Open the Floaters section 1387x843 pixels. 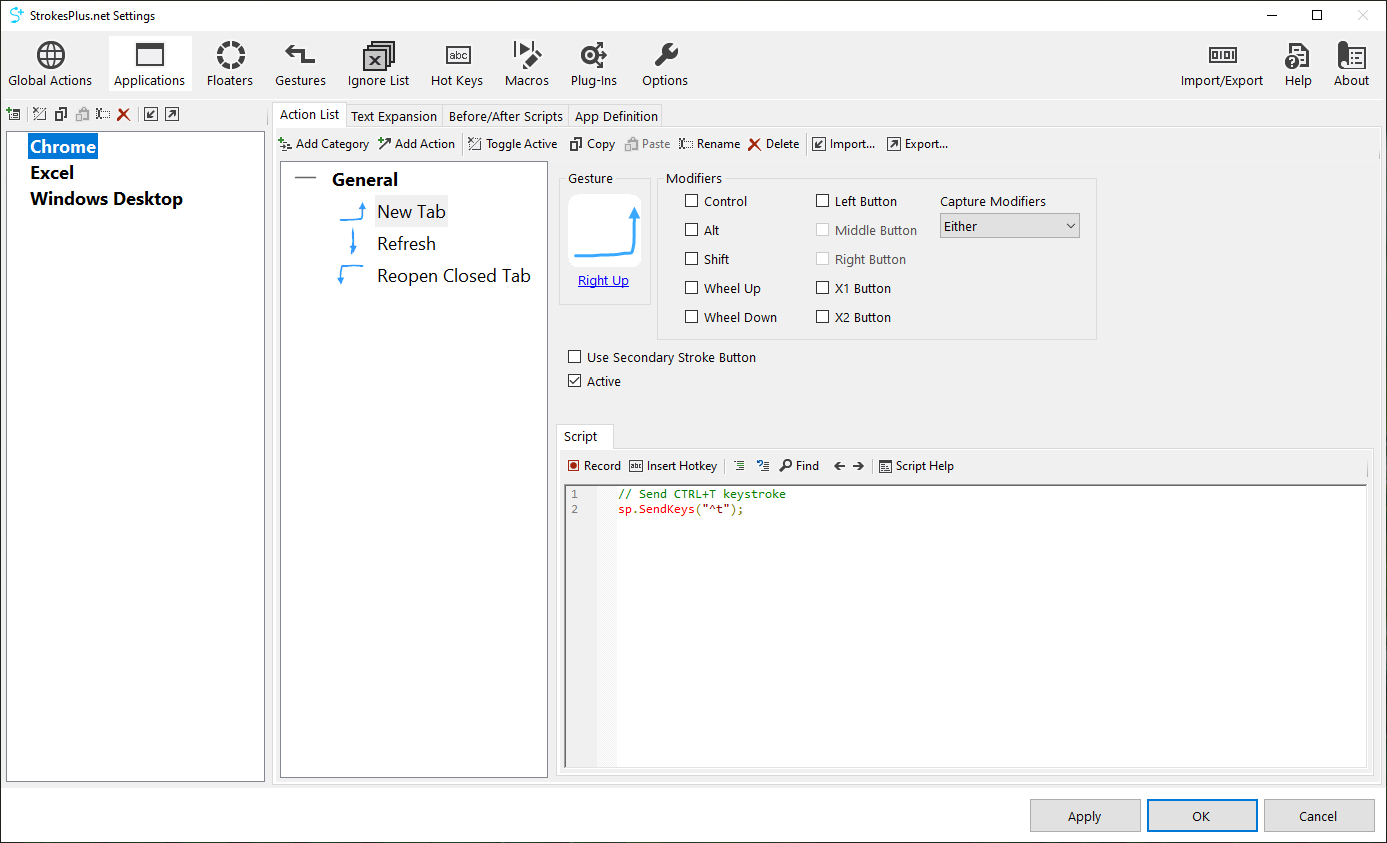230,65
